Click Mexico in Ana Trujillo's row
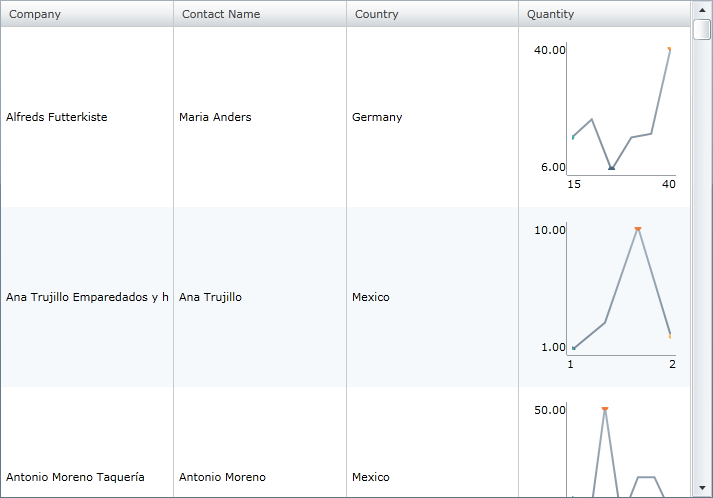Screen dimensions: 713x498 click(x=371, y=297)
